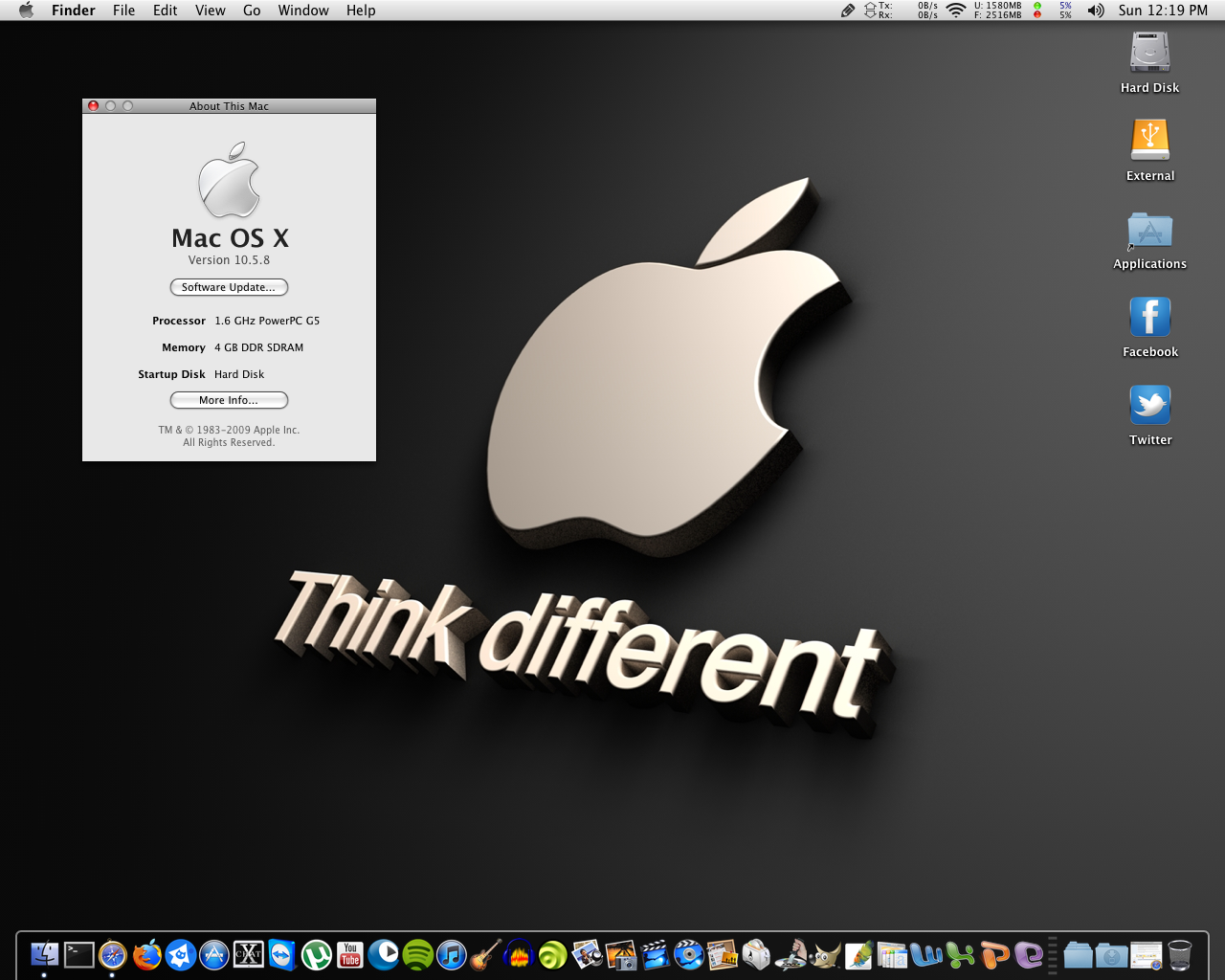The width and height of the screenshot is (1225, 980).
Task: Open the Trash in the Dock
Action: [1180, 954]
